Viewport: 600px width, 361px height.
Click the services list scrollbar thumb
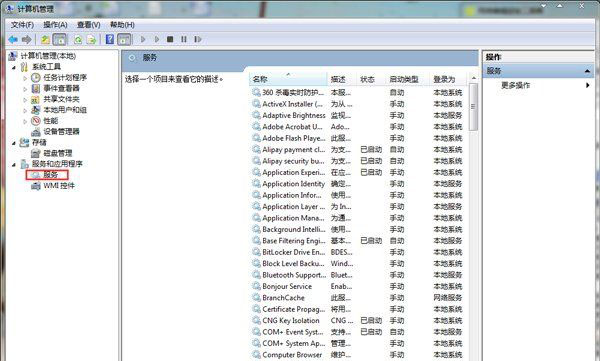click(x=473, y=107)
